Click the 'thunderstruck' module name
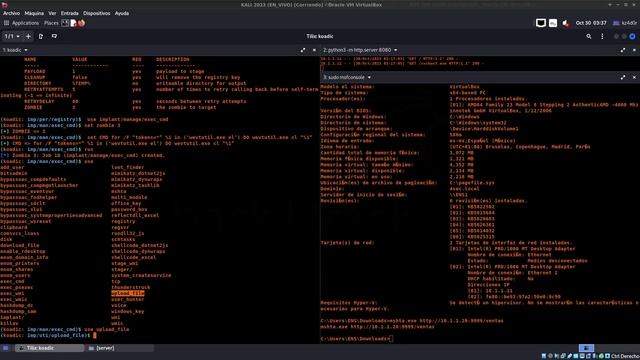This screenshot has width=640, height=360. click(x=131, y=287)
